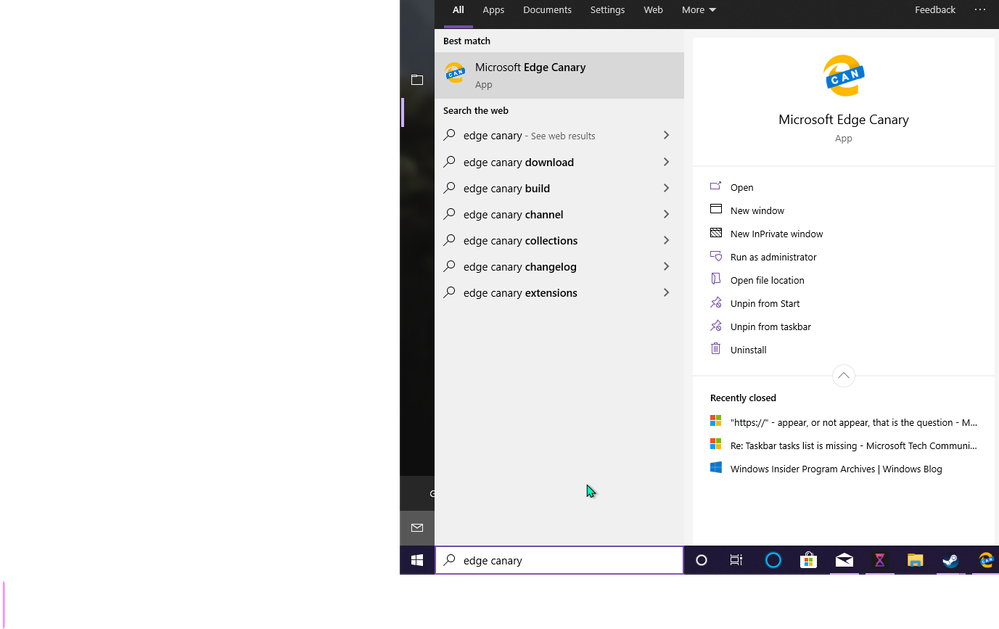Click the large Edge Canary logo in details pane
This screenshot has height=629, width=999.
pos(844,76)
